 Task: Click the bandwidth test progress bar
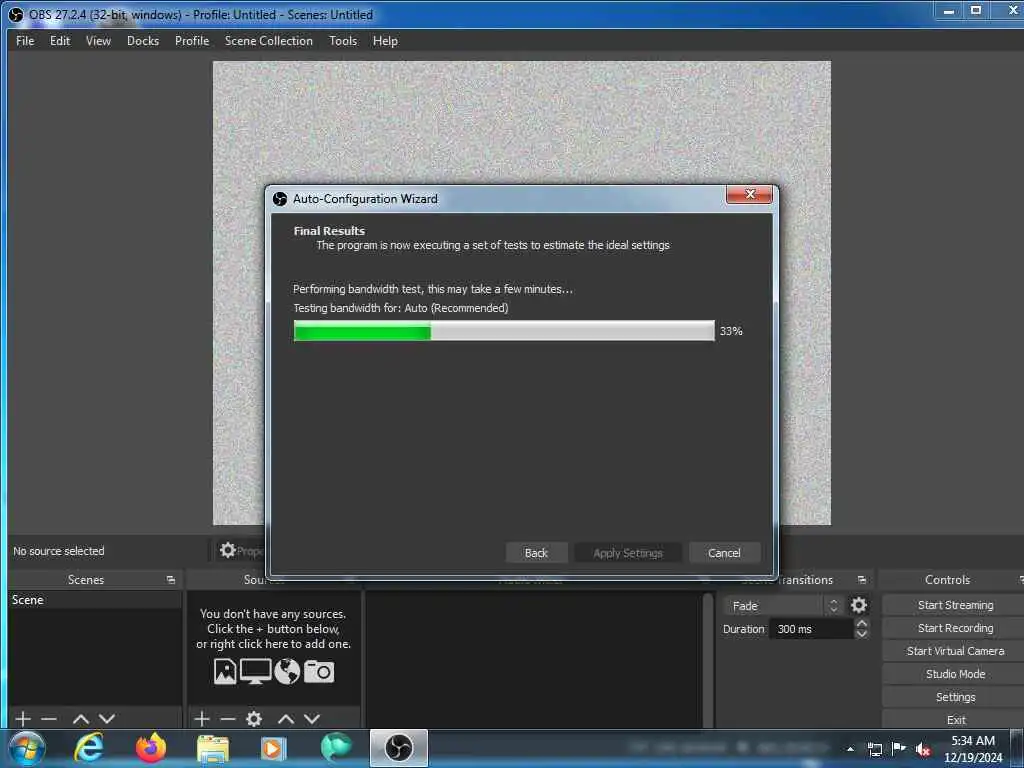click(504, 331)
